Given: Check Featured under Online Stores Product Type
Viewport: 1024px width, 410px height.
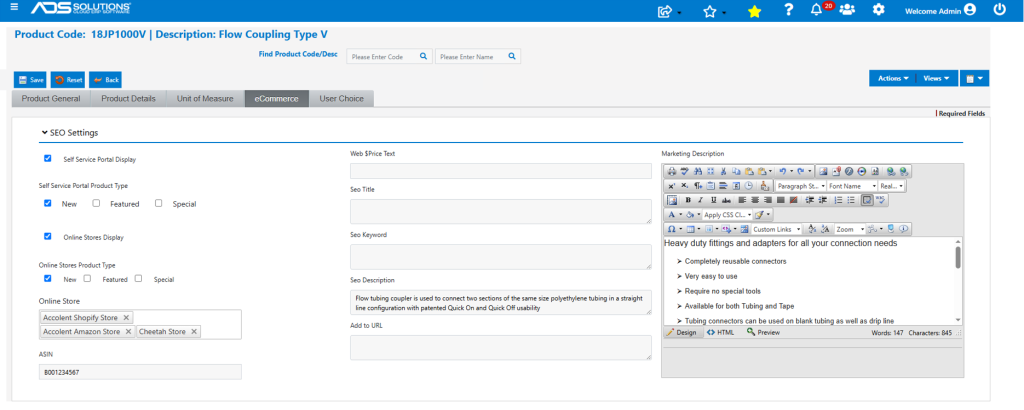Looking at the screenshot, I should [87, 278].
